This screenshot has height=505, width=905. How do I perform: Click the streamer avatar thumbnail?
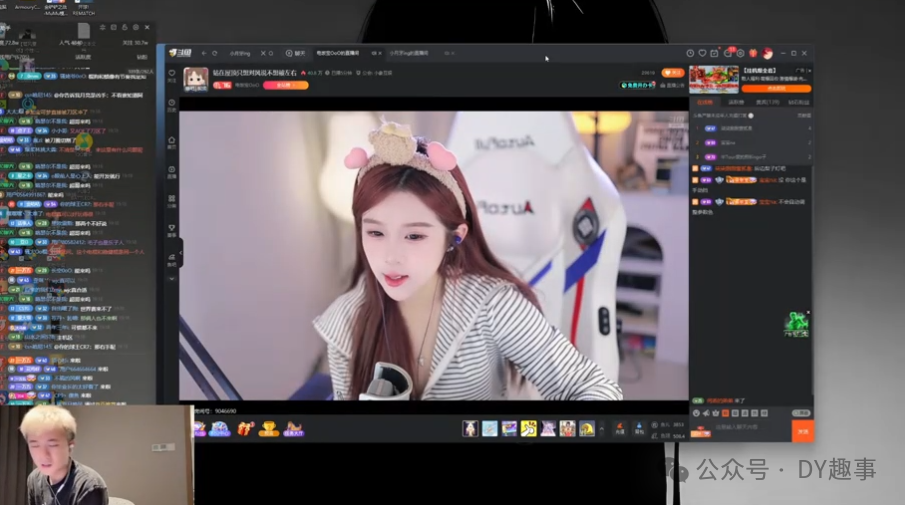click(196, 79)
